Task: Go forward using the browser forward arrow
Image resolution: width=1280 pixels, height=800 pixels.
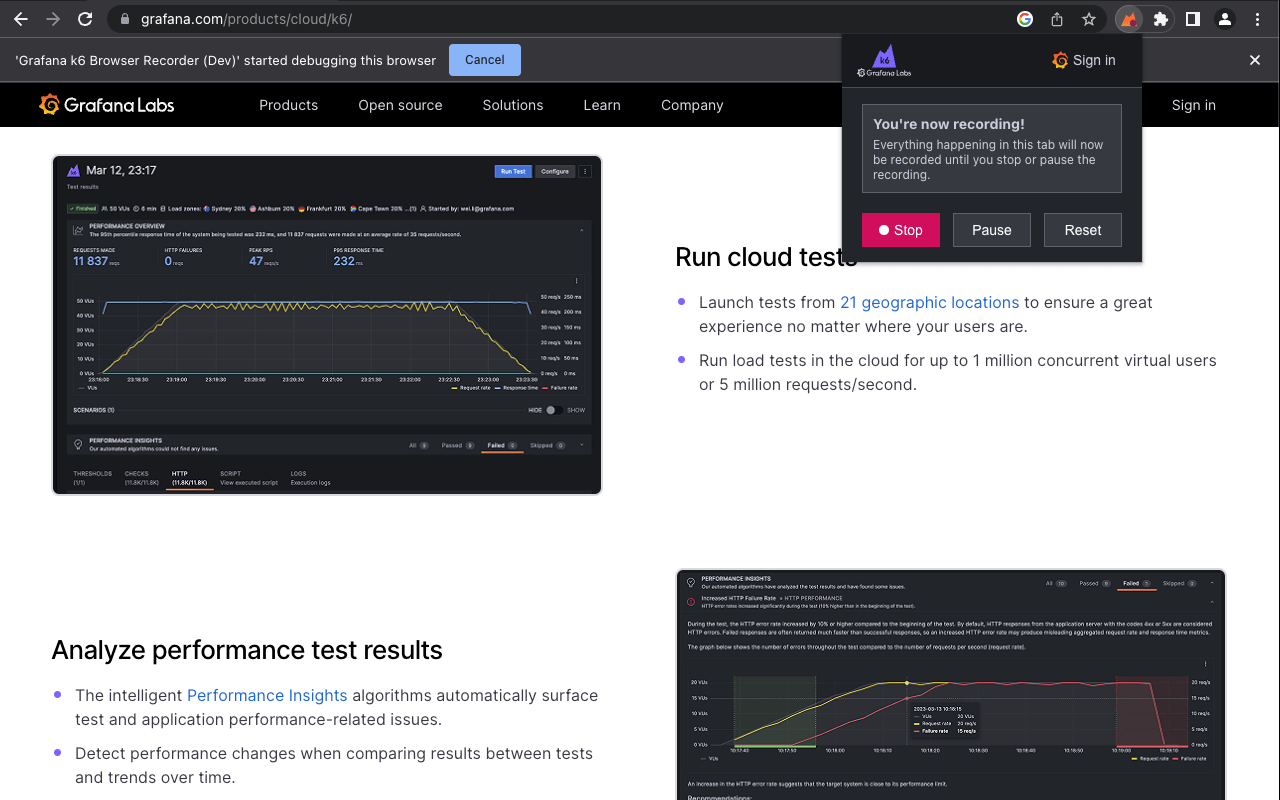Action: (x=53, y=19)
